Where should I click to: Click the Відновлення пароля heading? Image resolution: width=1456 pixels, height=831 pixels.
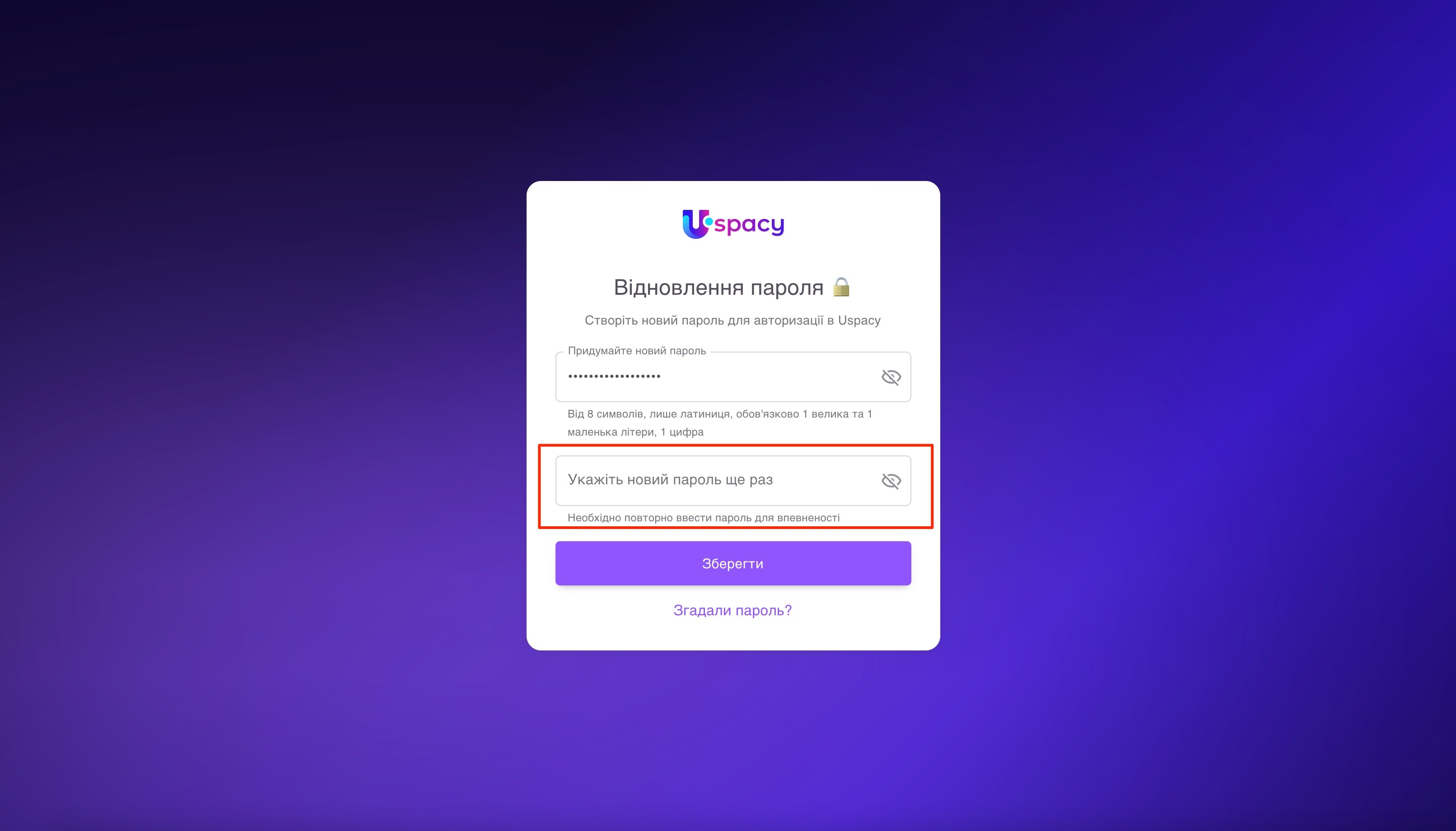(x=719, y=287)
